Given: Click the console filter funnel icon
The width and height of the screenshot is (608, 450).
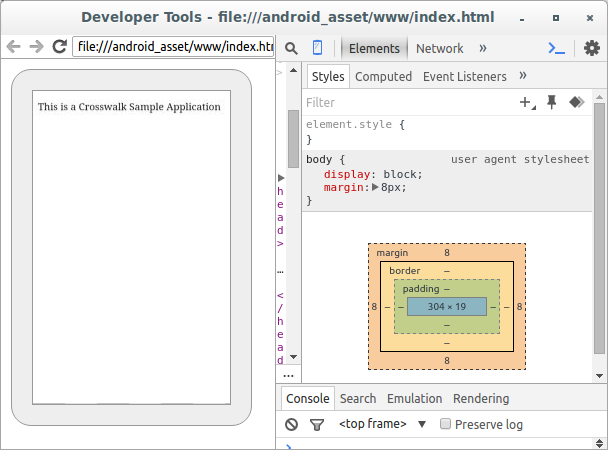Looking at the screenshot, I should pos(316,424).
